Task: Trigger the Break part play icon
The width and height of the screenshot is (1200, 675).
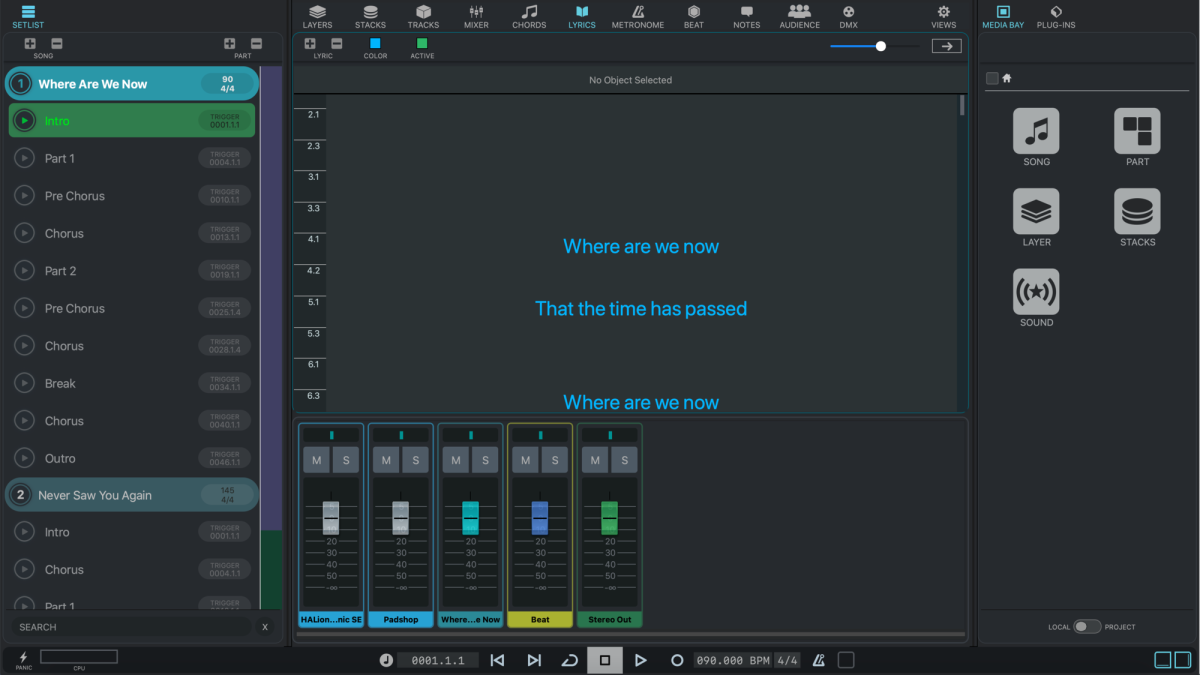Action: [24, 383]
